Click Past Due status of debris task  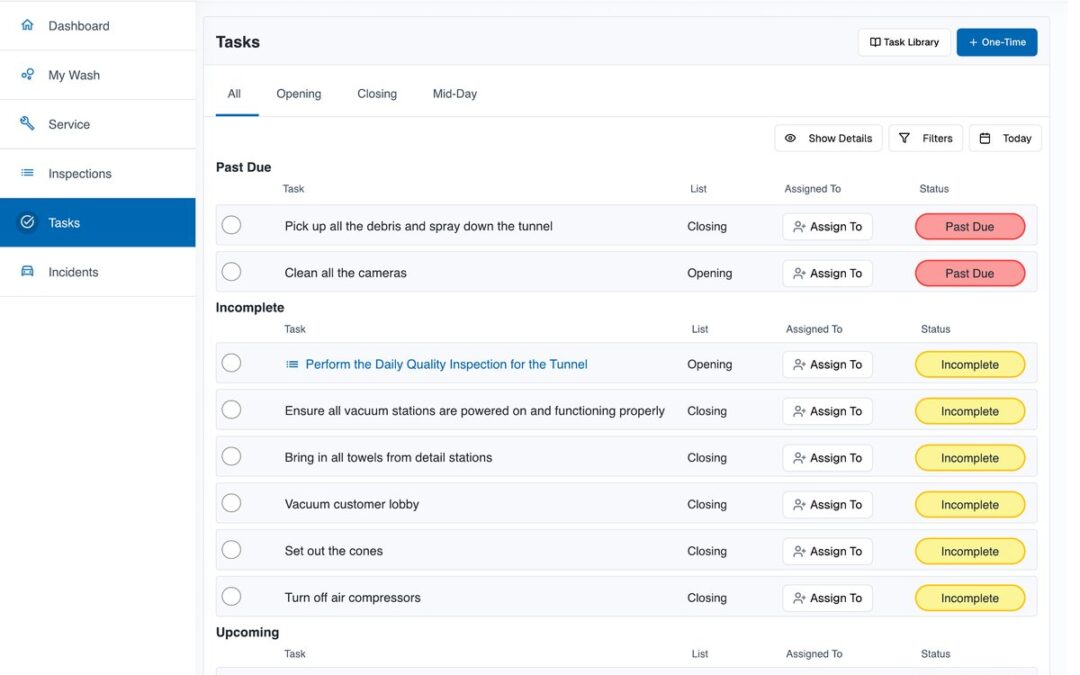[x=970, y=227]
